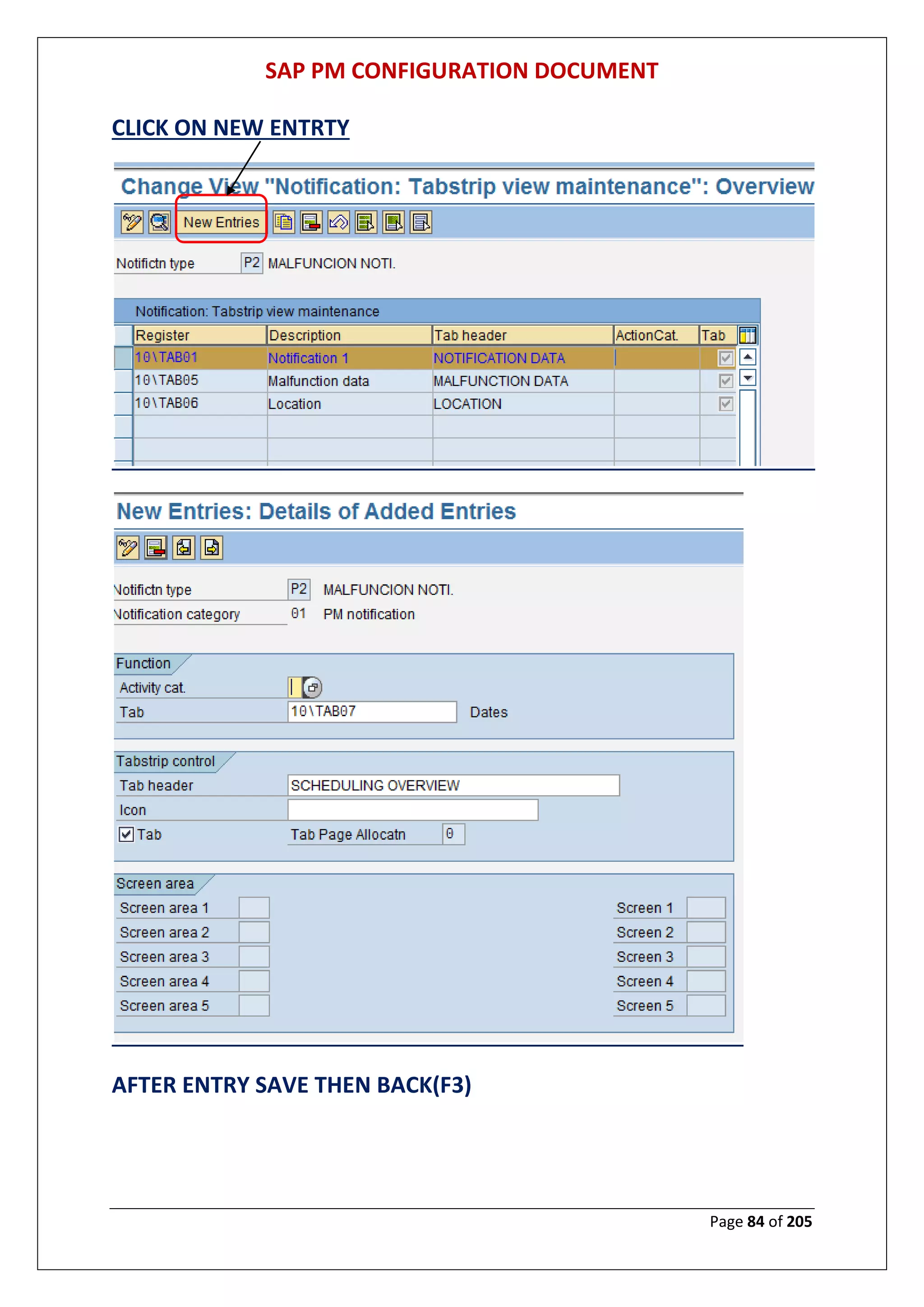Click the New Entries button
Viewport: 924px width, 1307px height.
(x=221, y=222)
